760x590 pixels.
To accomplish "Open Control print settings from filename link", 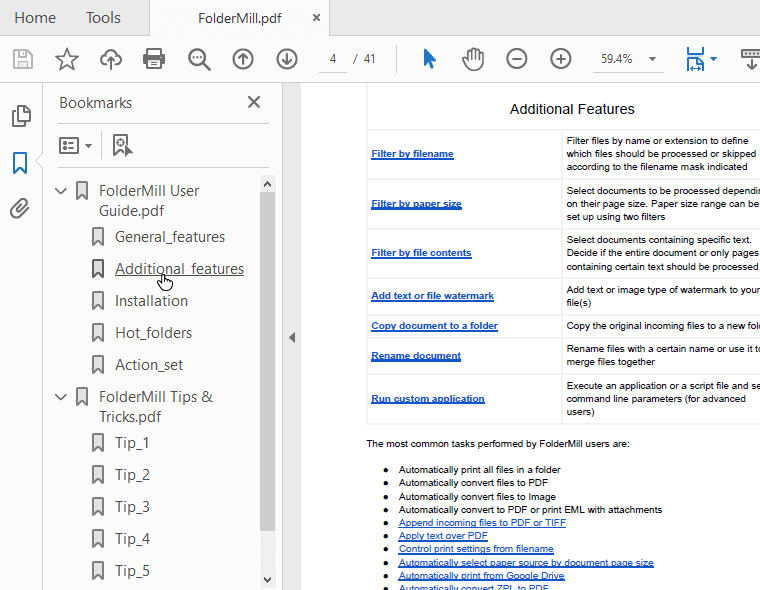I will point(475,549).
